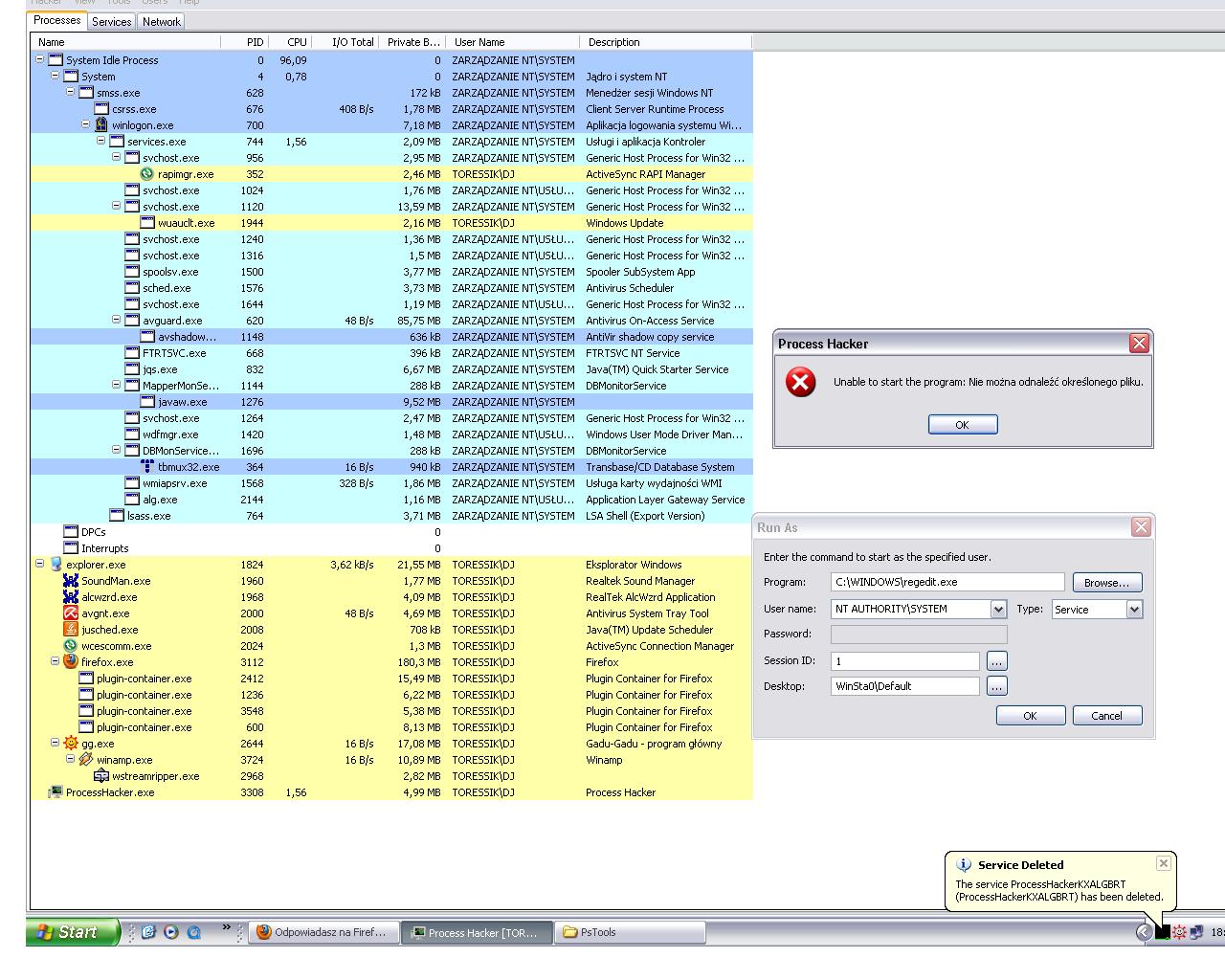The height and width of the screenshot is (980, 1225).
Task: Click the tray expand arrow button
Action: point(1144,932)
